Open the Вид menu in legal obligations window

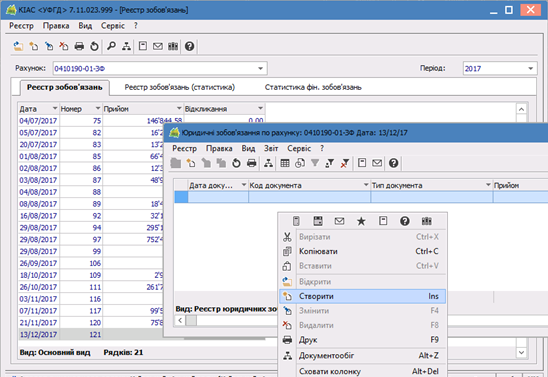coord(248,148)
